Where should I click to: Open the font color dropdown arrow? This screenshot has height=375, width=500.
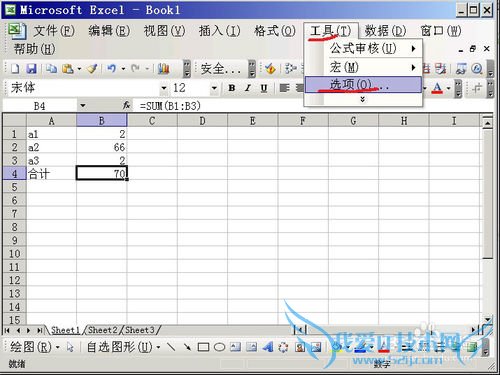point(449,88)
